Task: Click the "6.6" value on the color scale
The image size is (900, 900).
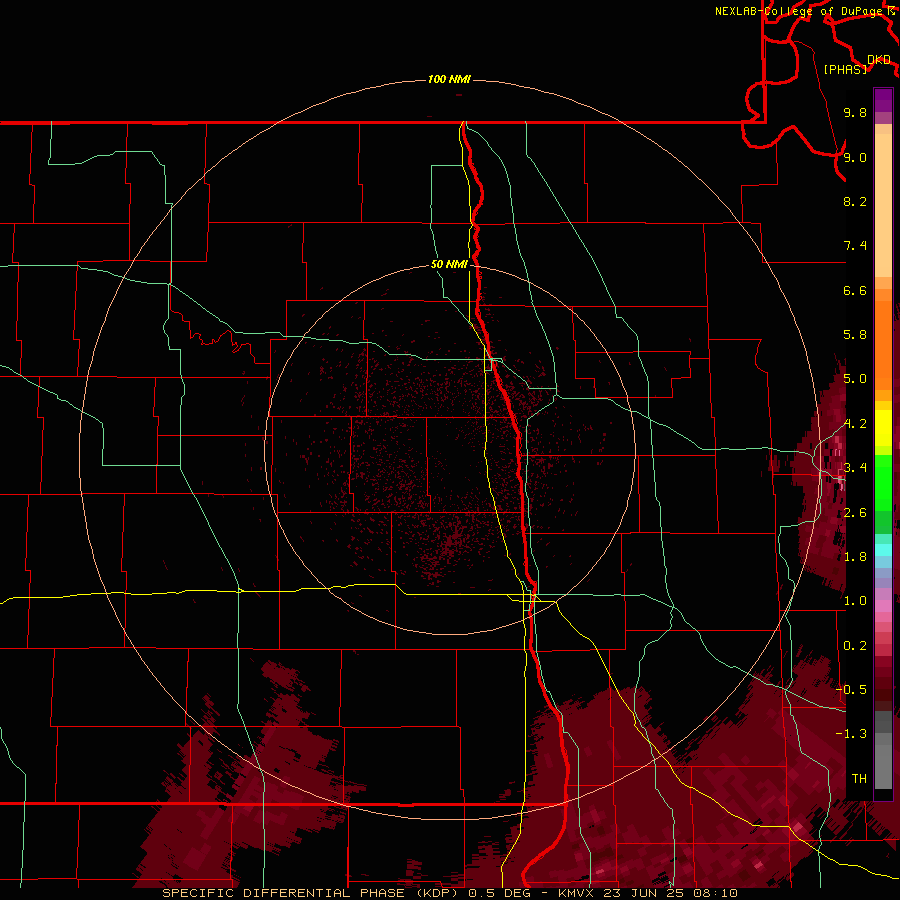Action: pos(855,290)
